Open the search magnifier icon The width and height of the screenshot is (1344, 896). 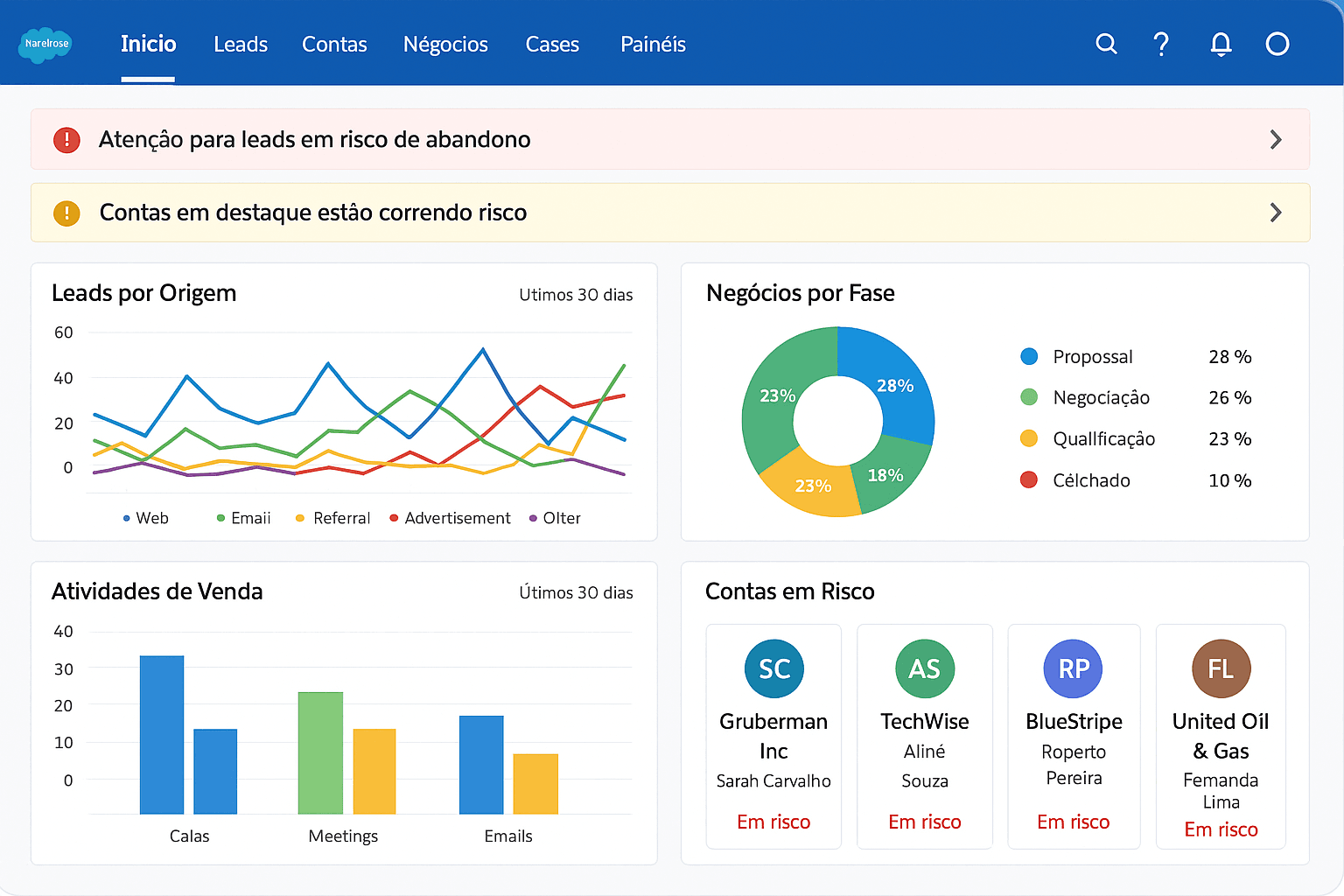tap(1106, 44)
